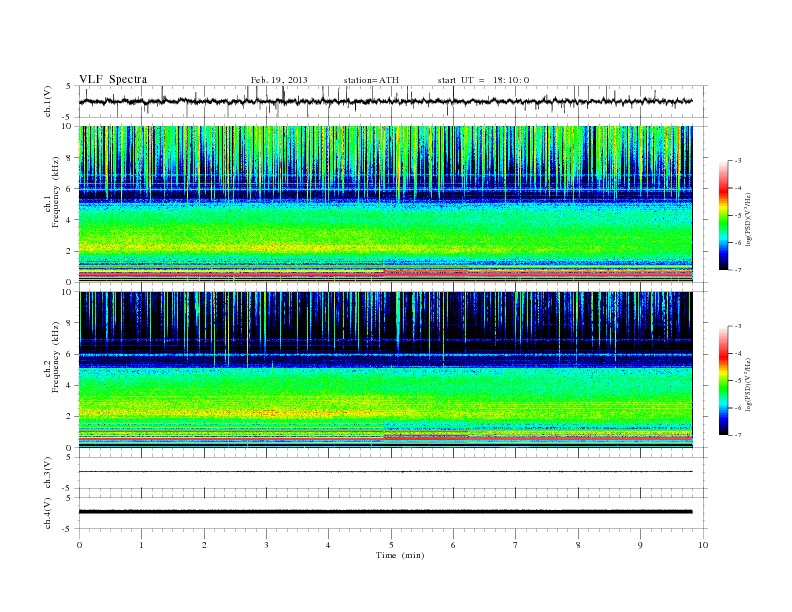Click the ch.1 colorbar 'log(PSD)(V²/Hz)' label

748,219
